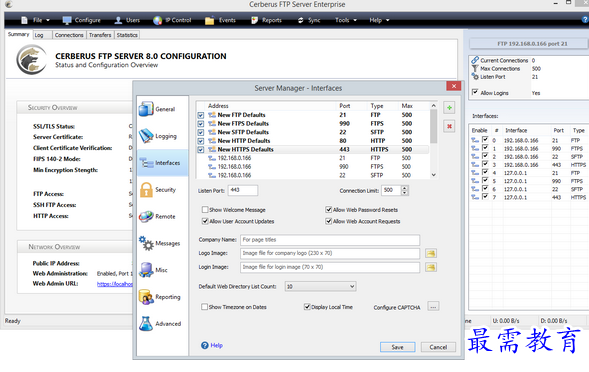589x372 pixels.
Task: Toggle Allow Web Account Requests
Action: point(329,221)
